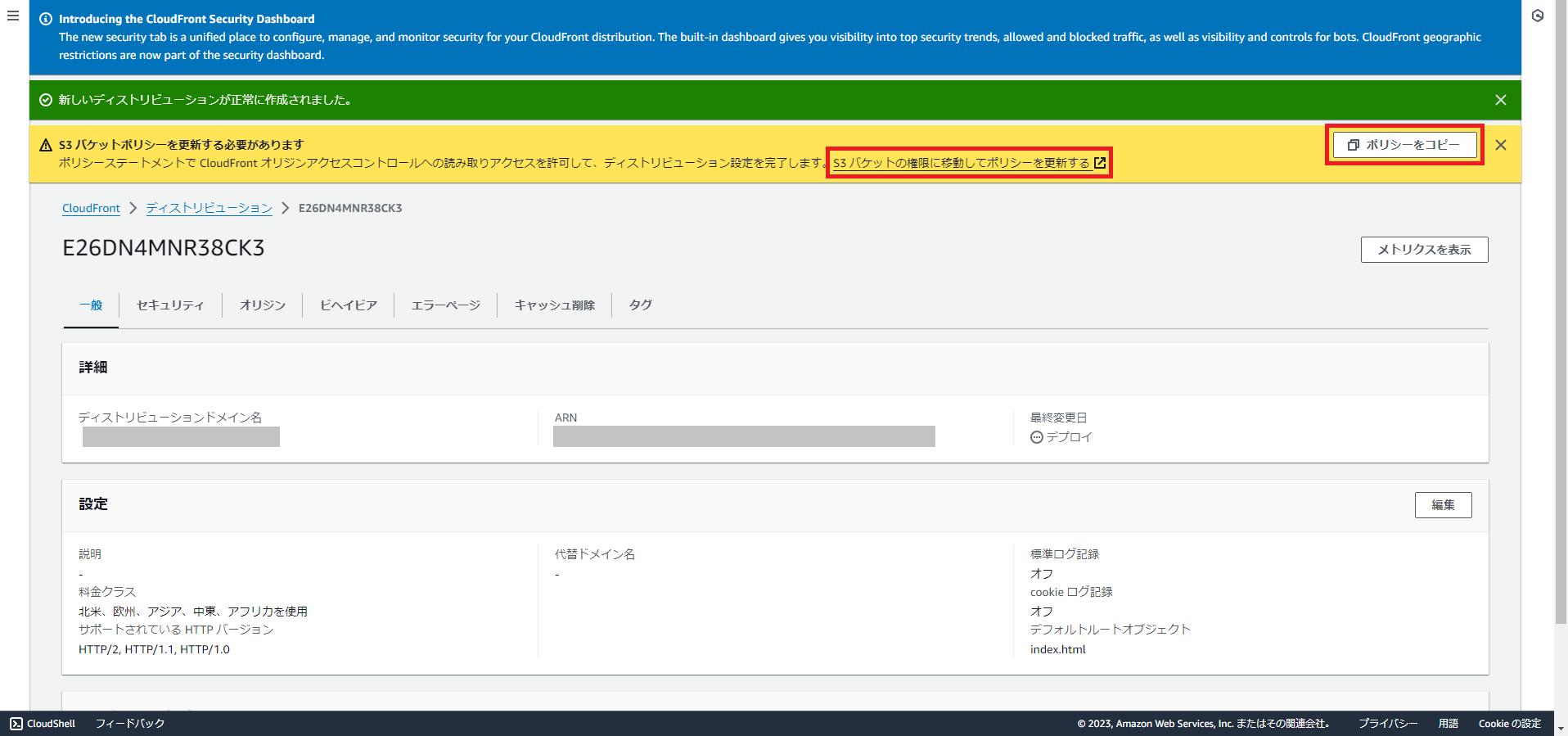The width and height of the screenshot is (1568, 736).
Task: Switch to the セキュリティ tab
Action: click(x=170, y=305)
